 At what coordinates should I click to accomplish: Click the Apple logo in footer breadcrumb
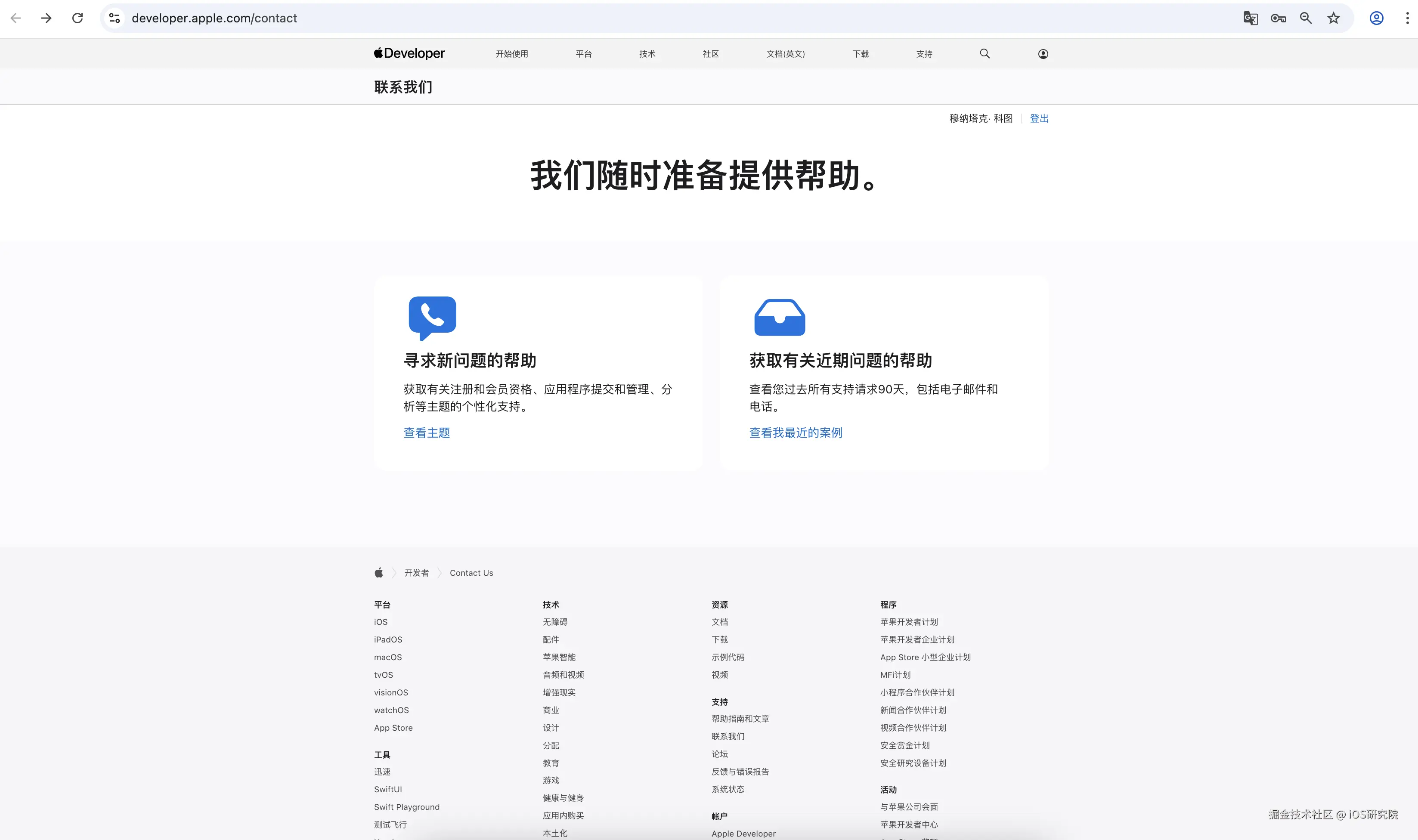(x=379, y=573)
